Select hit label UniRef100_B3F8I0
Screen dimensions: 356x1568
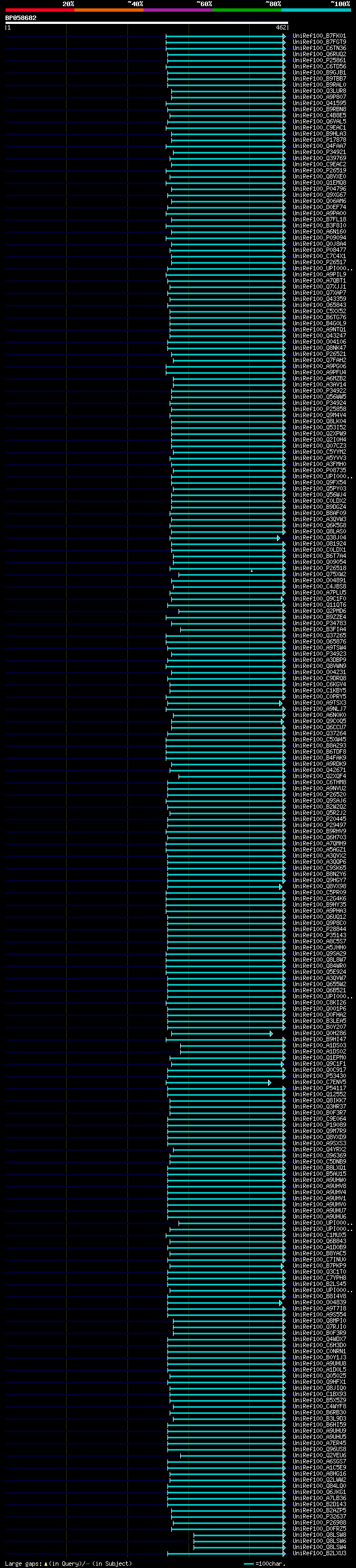click(x=319, y=225)
